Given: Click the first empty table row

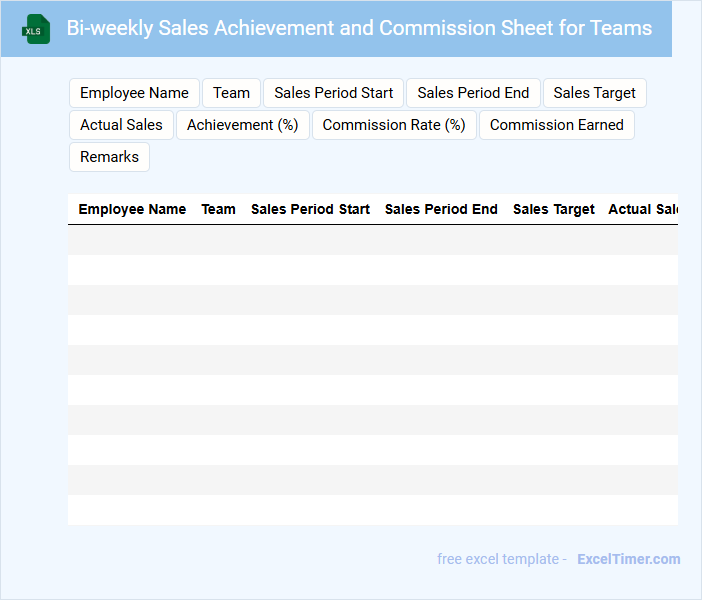Looking at the screenshot, I should (372, 240).
